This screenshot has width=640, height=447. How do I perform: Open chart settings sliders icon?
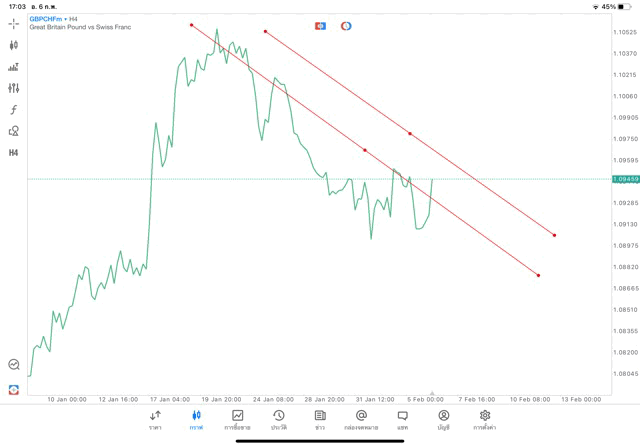pyautogui.click(x=14, y=88)
